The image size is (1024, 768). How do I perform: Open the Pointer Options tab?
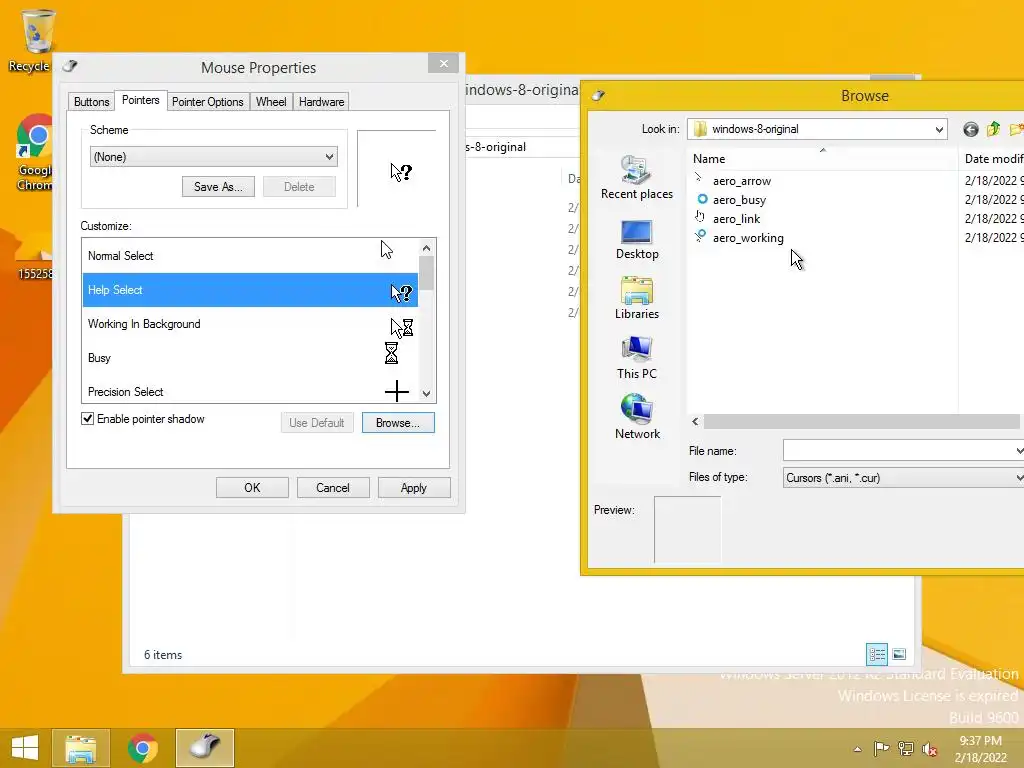pyautogui.click(x=208, y=102)
